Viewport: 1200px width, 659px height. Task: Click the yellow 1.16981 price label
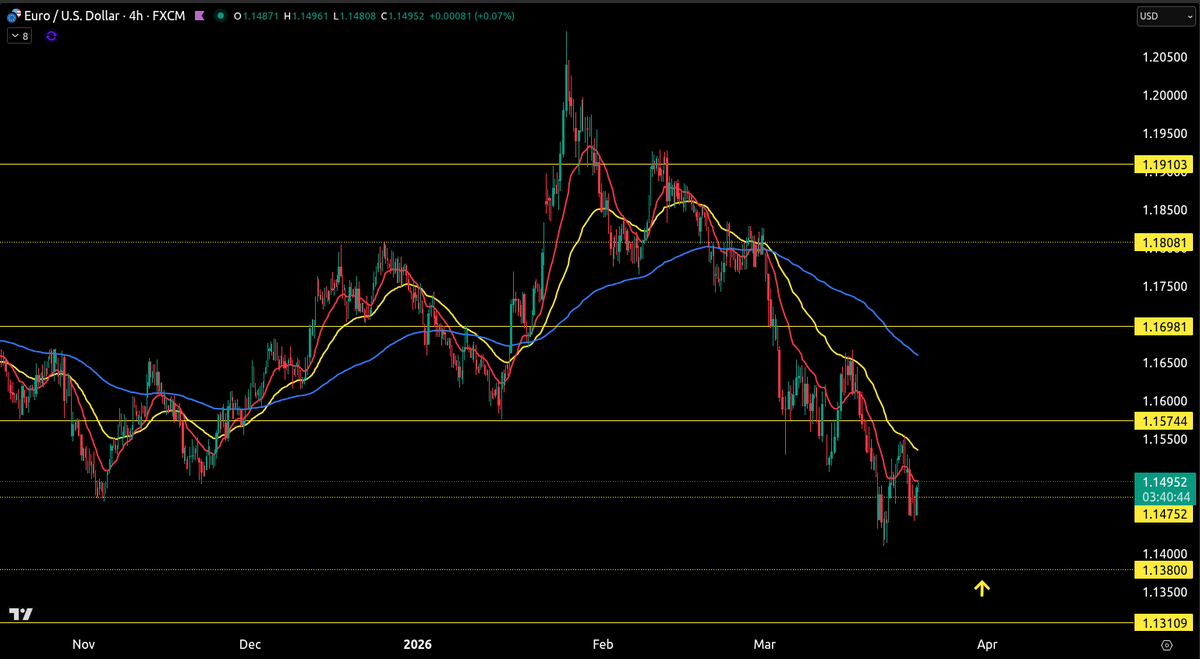(x=1162, y=327)
